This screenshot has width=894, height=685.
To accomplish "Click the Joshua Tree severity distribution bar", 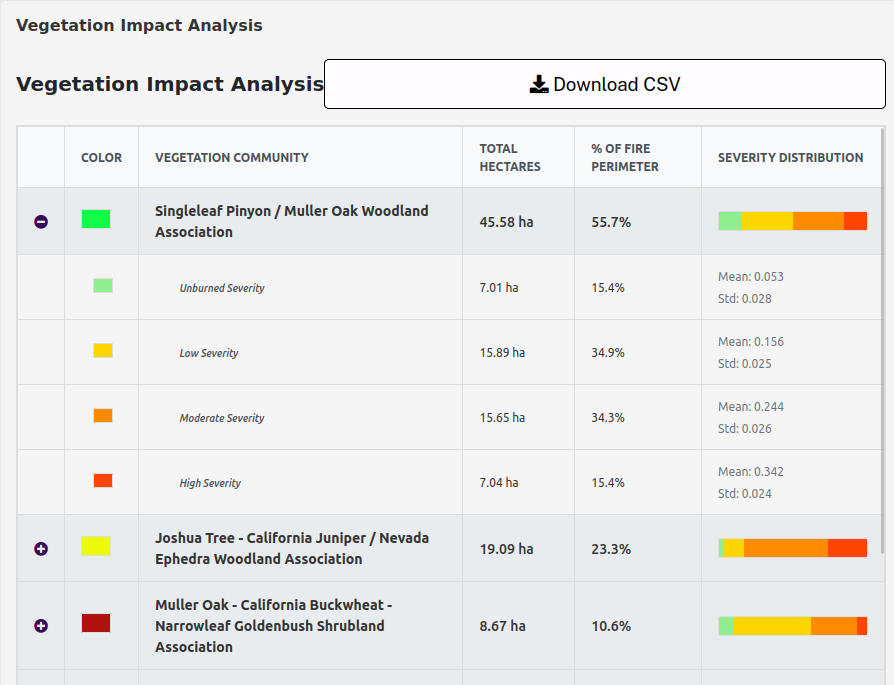I will pos(792,548).
